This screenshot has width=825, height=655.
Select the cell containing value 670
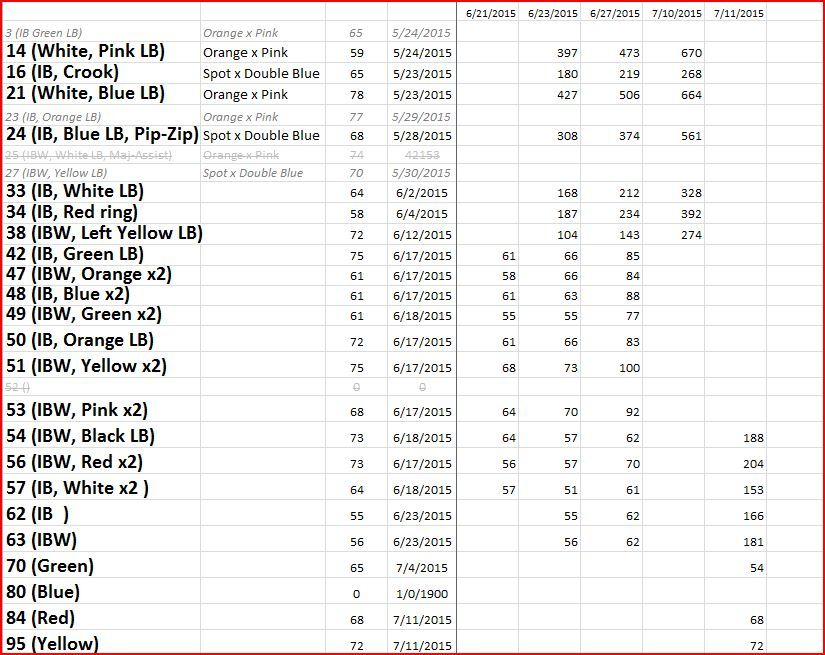(x=679, y=53)
